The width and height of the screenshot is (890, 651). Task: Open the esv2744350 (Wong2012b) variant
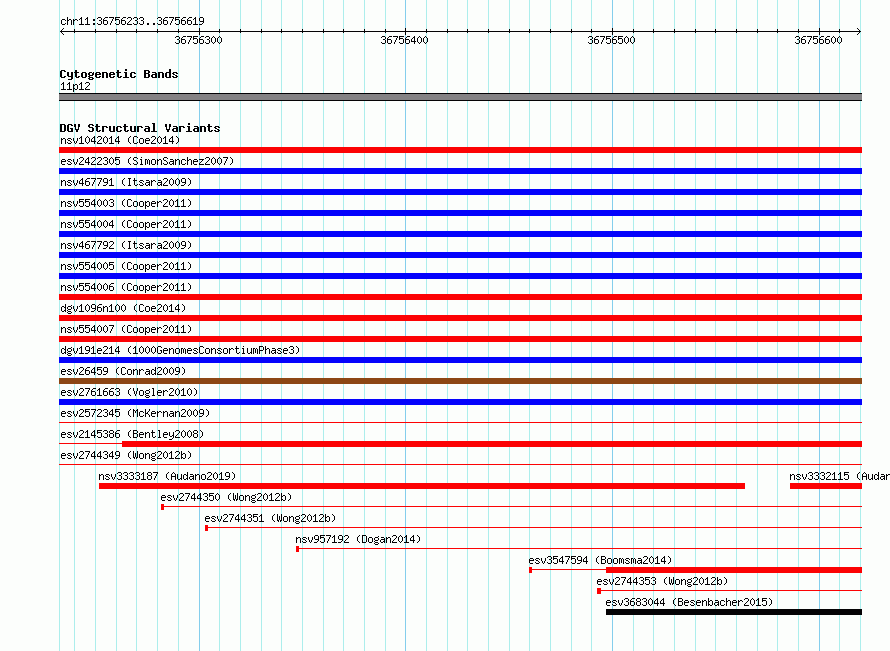(x=226, y=497)
